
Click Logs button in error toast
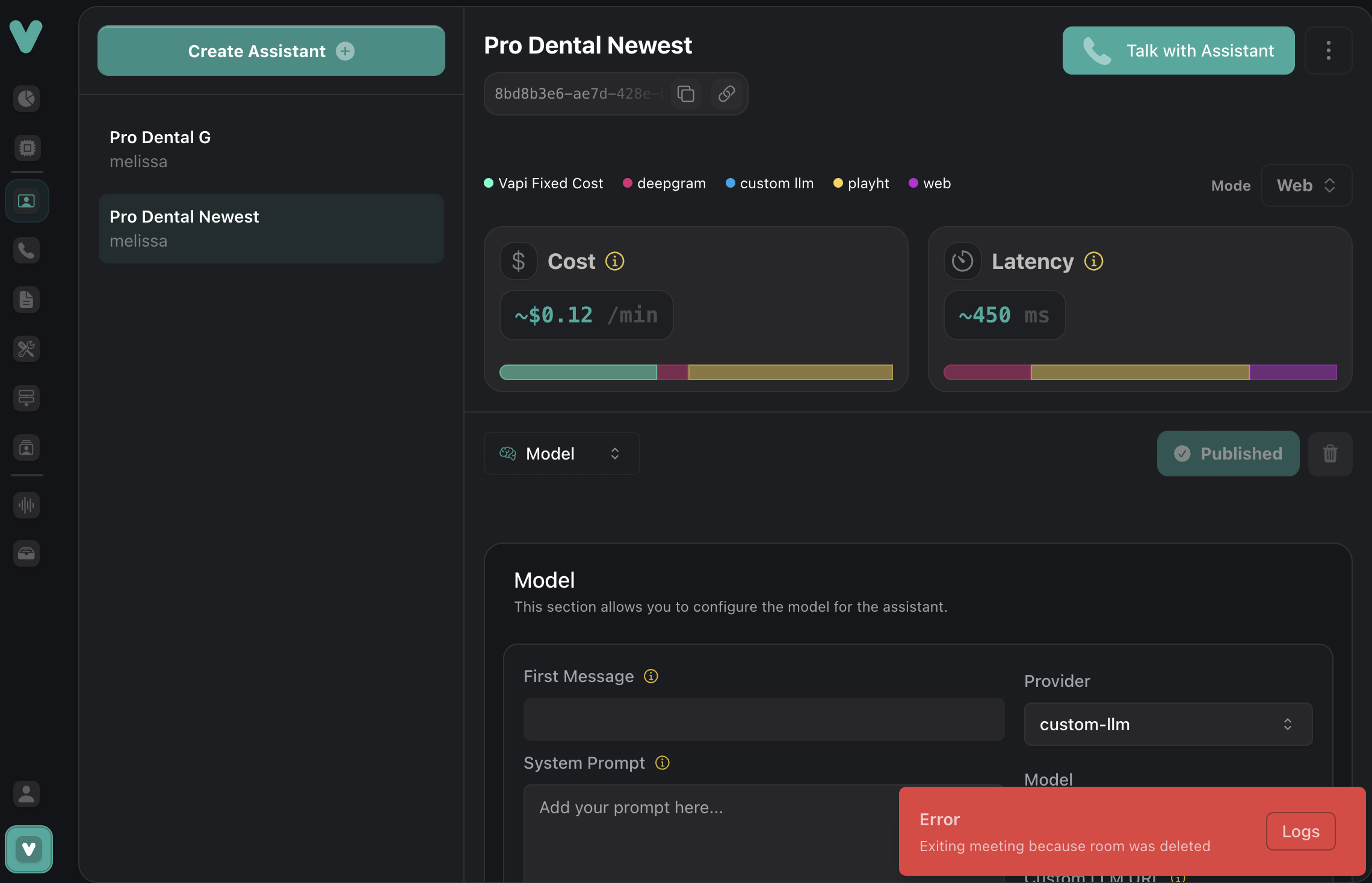tap(1300, 831)
